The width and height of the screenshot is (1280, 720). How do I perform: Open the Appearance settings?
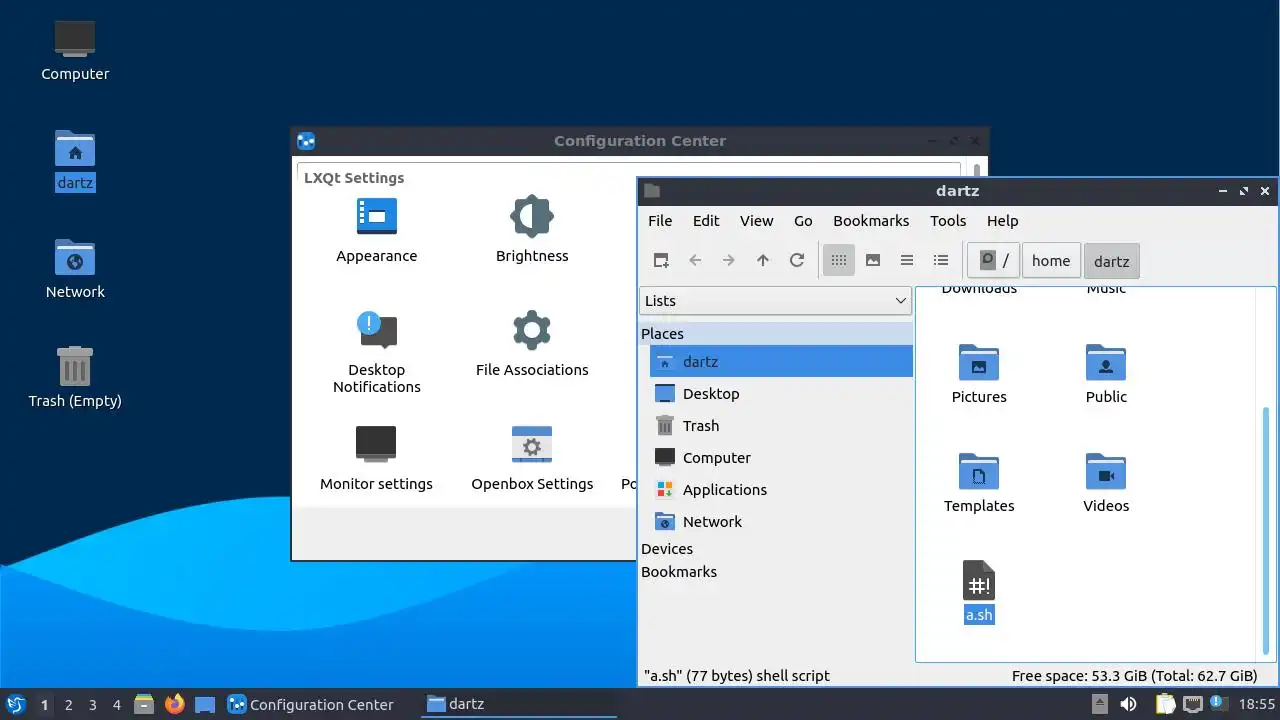(377, 230)
